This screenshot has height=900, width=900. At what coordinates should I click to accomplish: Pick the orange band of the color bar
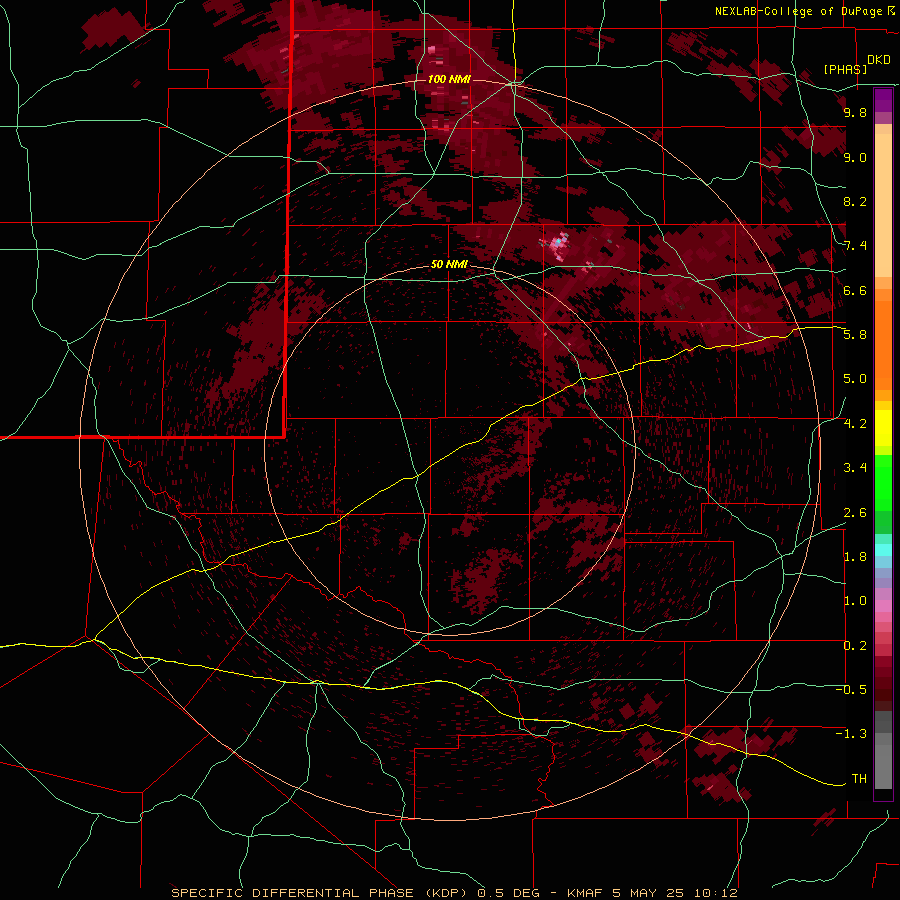tap(883, 344)
